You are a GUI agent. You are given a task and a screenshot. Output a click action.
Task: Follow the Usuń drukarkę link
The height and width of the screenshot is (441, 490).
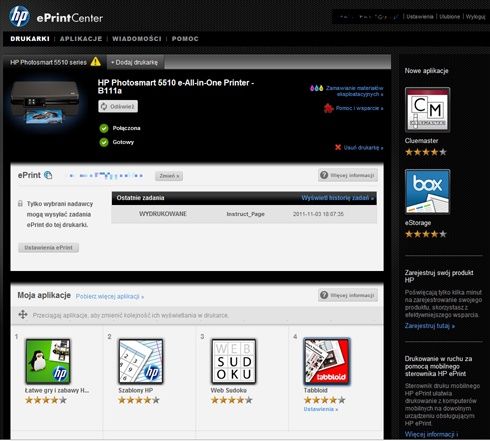coord(363,147)
